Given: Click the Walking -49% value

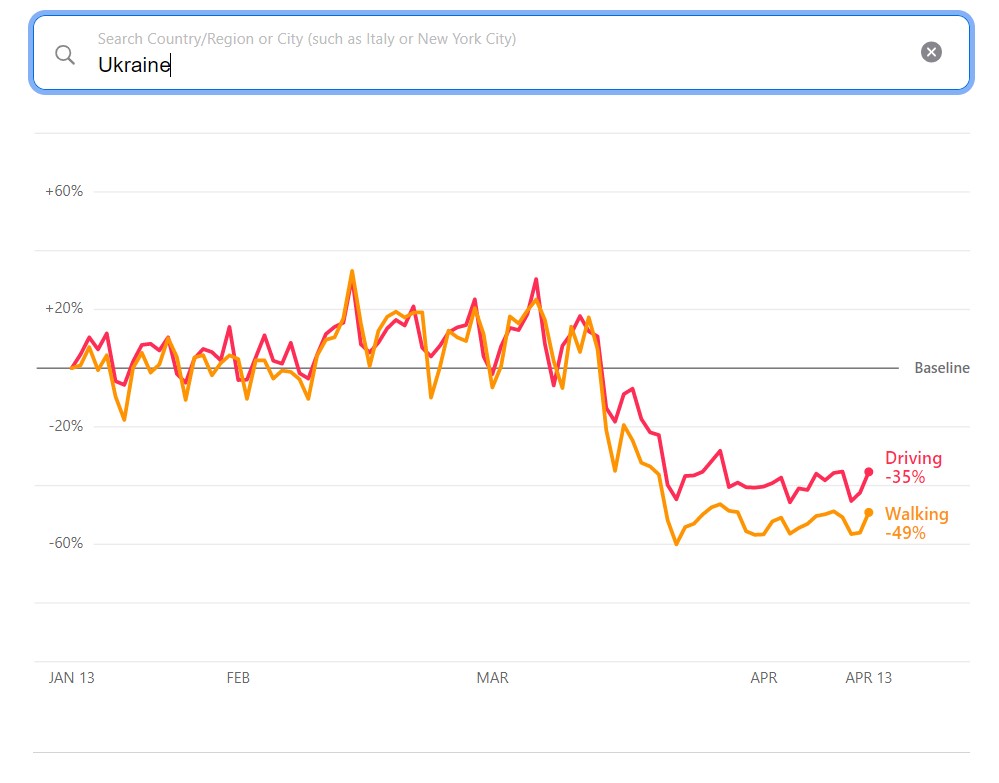Looking at the screenshot, I should click(905, 533).
